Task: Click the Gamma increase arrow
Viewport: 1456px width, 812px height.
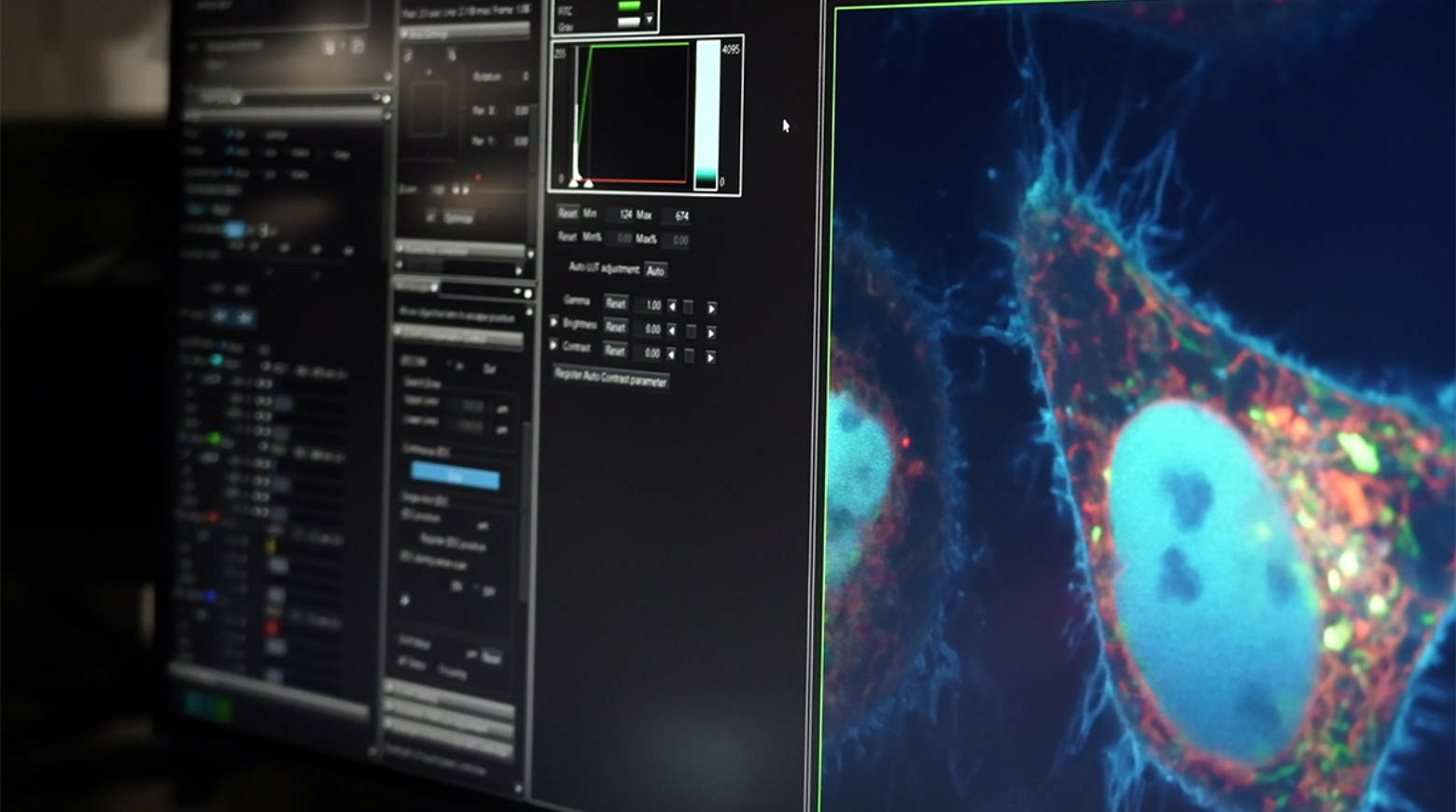Action: 711,308
